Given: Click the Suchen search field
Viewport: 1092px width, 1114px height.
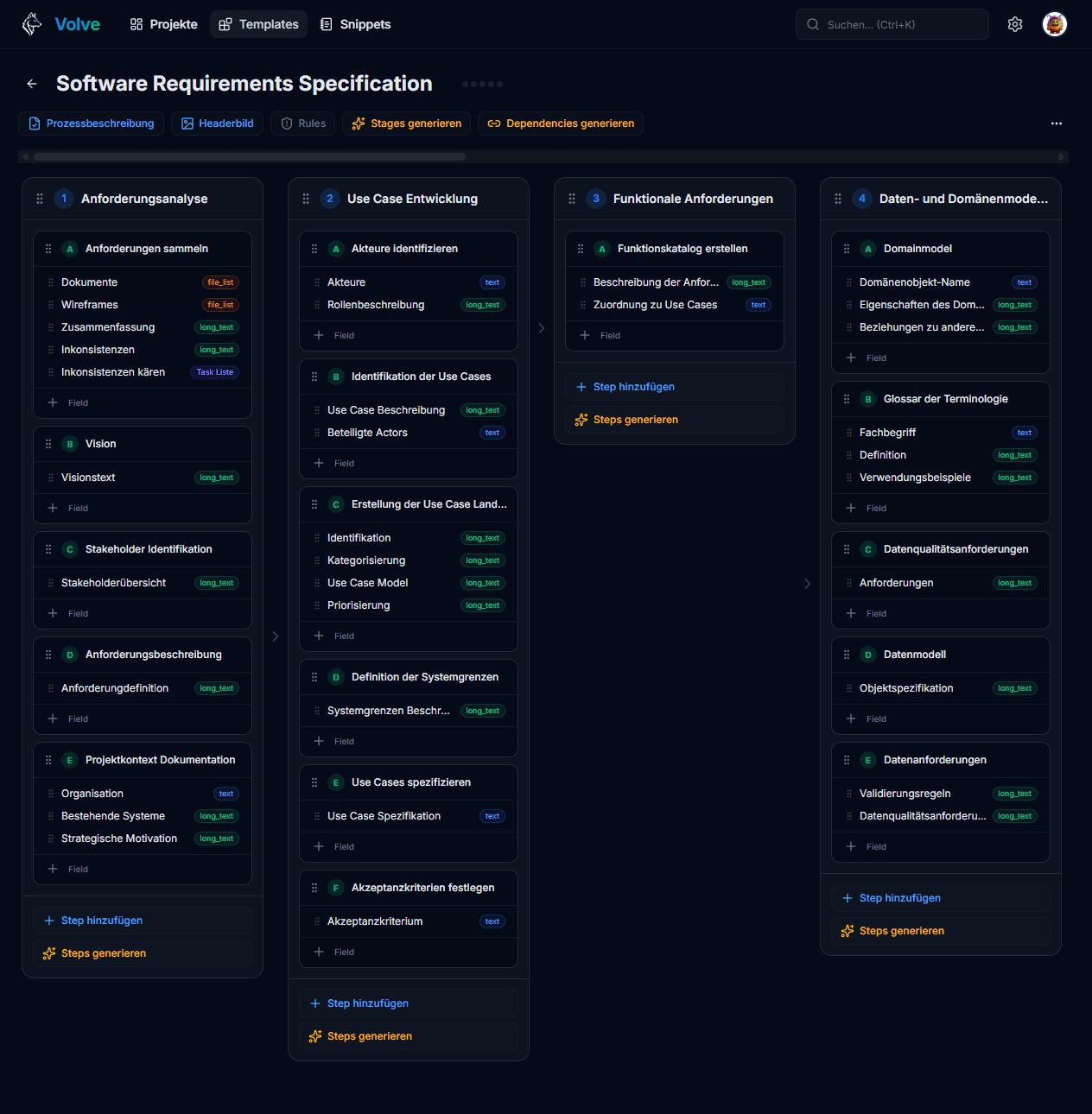Looking at the screenshot, I should pos(892,24).
